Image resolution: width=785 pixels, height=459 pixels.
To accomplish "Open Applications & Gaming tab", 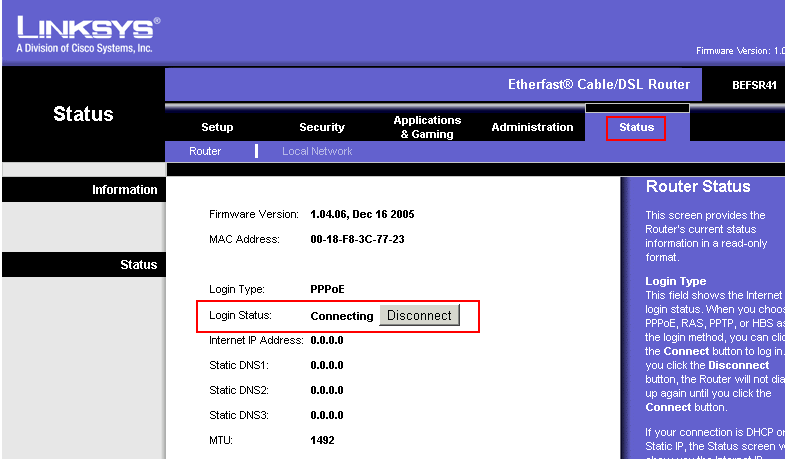I will pyautogui.click(x=427, y=127).
